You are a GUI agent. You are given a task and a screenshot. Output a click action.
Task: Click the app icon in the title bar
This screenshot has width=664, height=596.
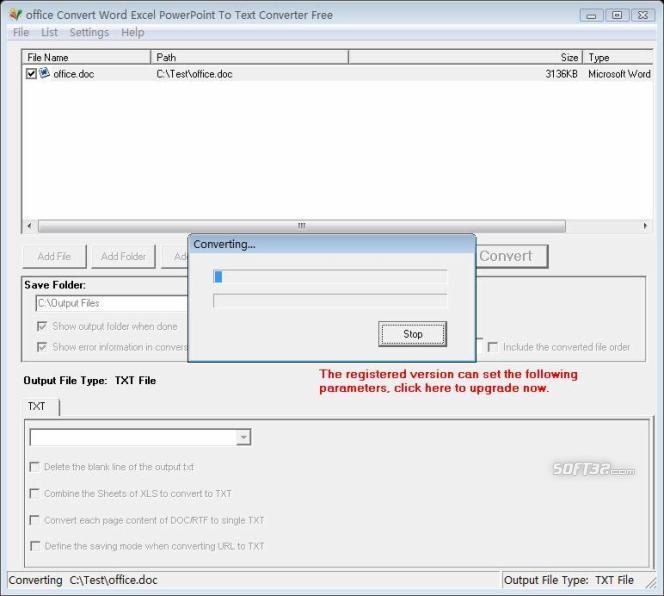tap(14, 15)
